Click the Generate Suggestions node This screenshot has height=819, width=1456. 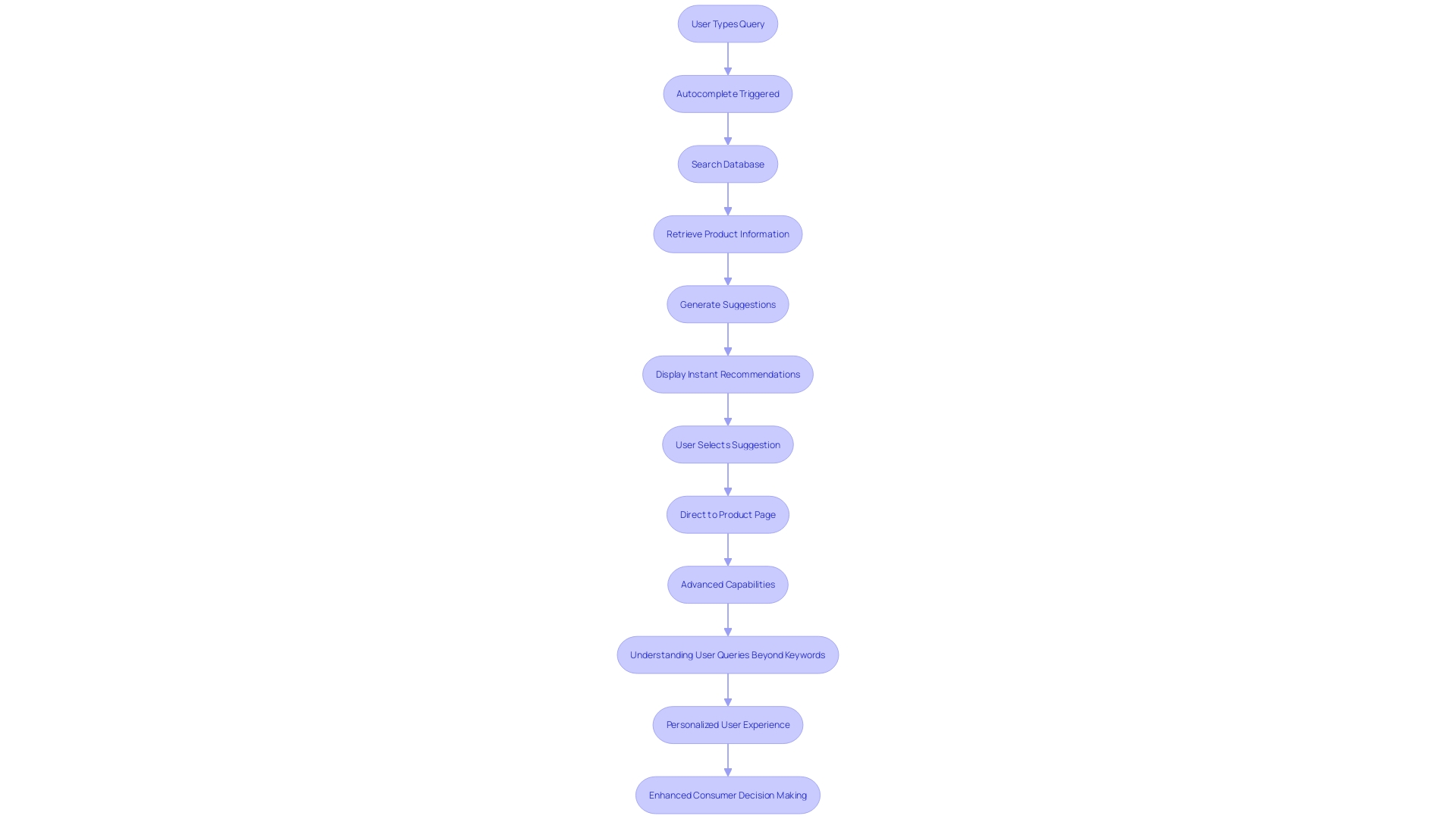coord(728,303)
